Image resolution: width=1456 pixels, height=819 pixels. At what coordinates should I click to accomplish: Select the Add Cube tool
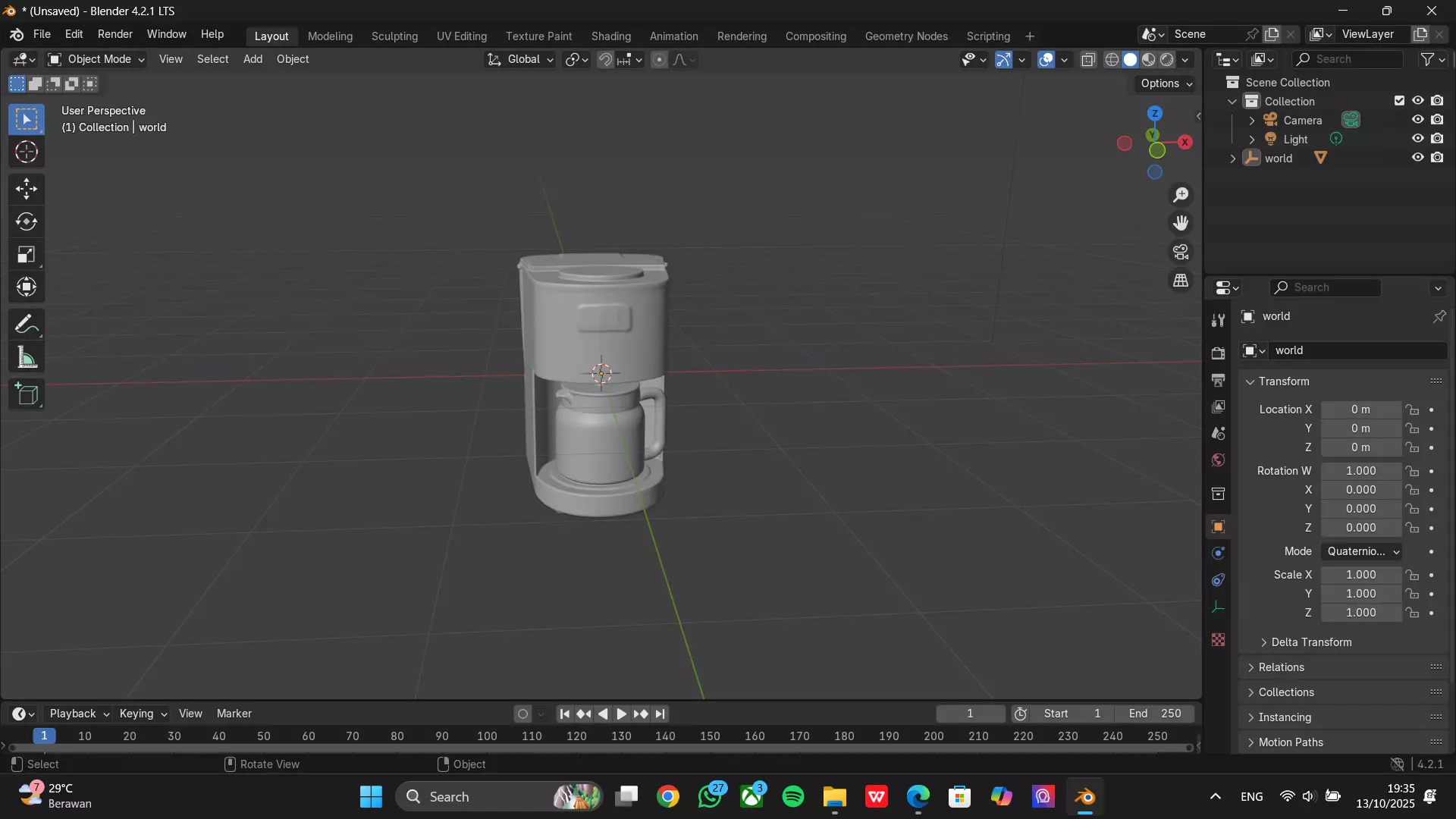click(x=27, y=394)
